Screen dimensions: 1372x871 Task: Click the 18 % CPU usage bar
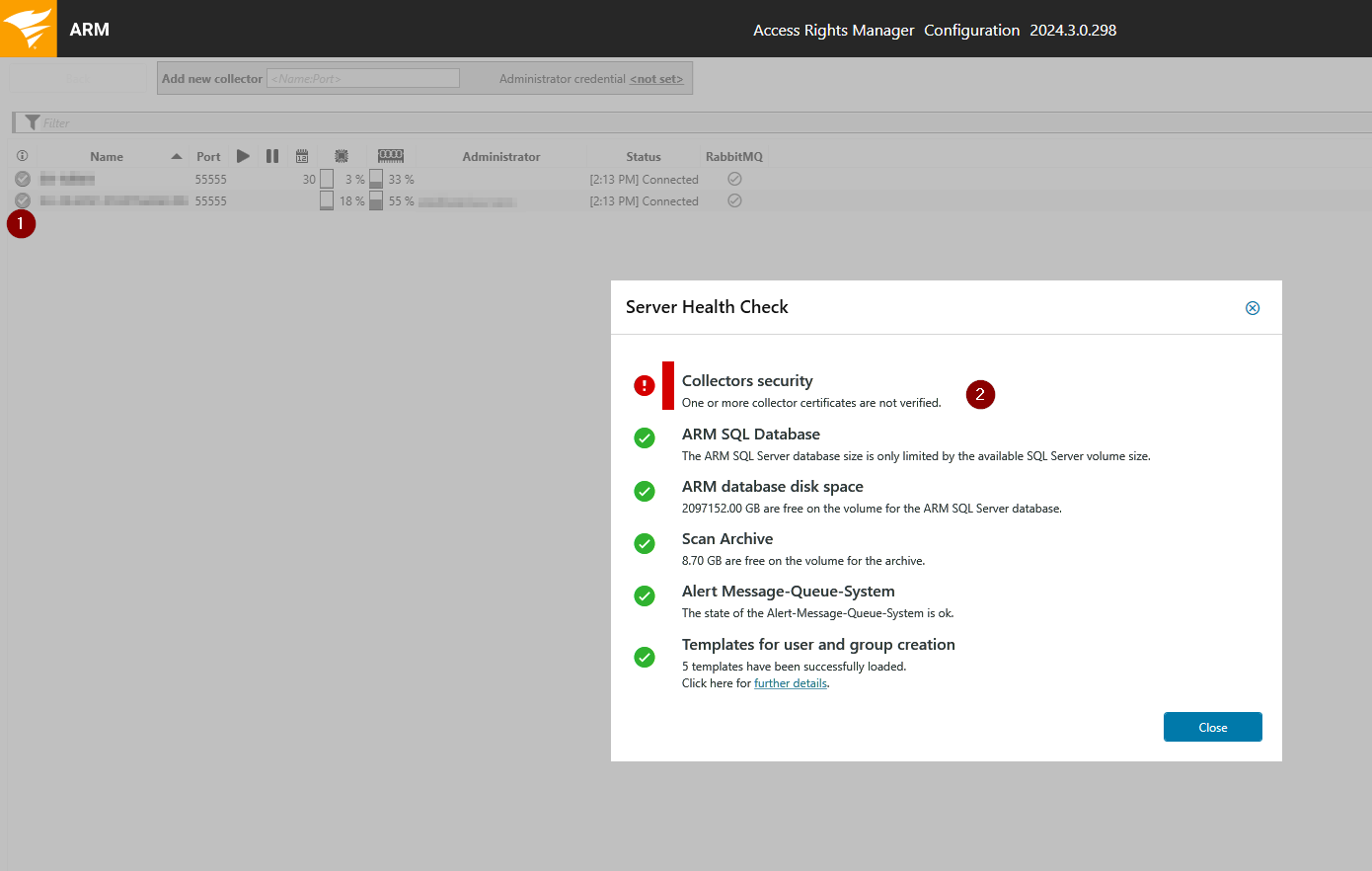click(327, 200)
